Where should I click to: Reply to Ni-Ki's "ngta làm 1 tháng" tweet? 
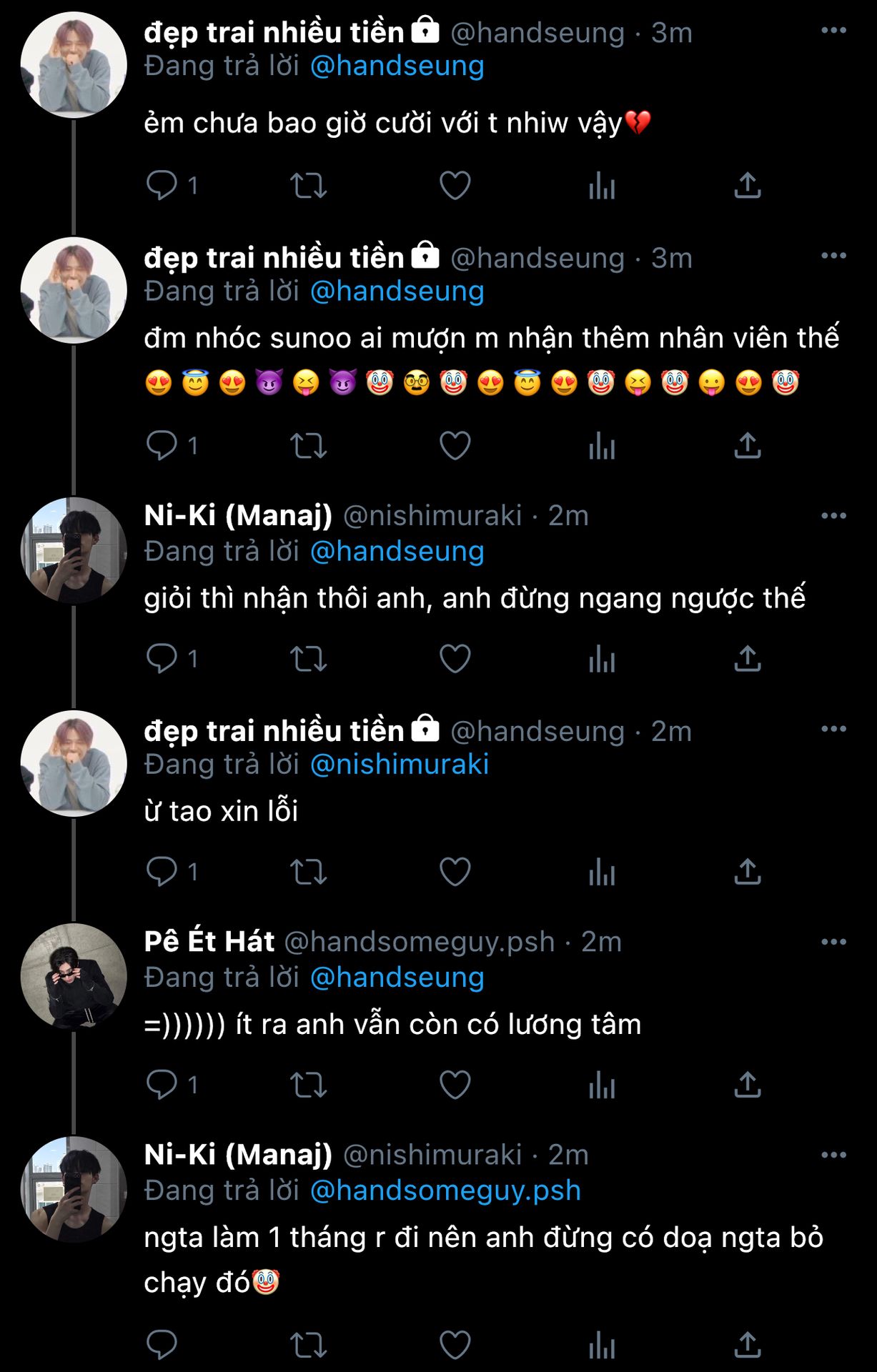point(162,1345)
